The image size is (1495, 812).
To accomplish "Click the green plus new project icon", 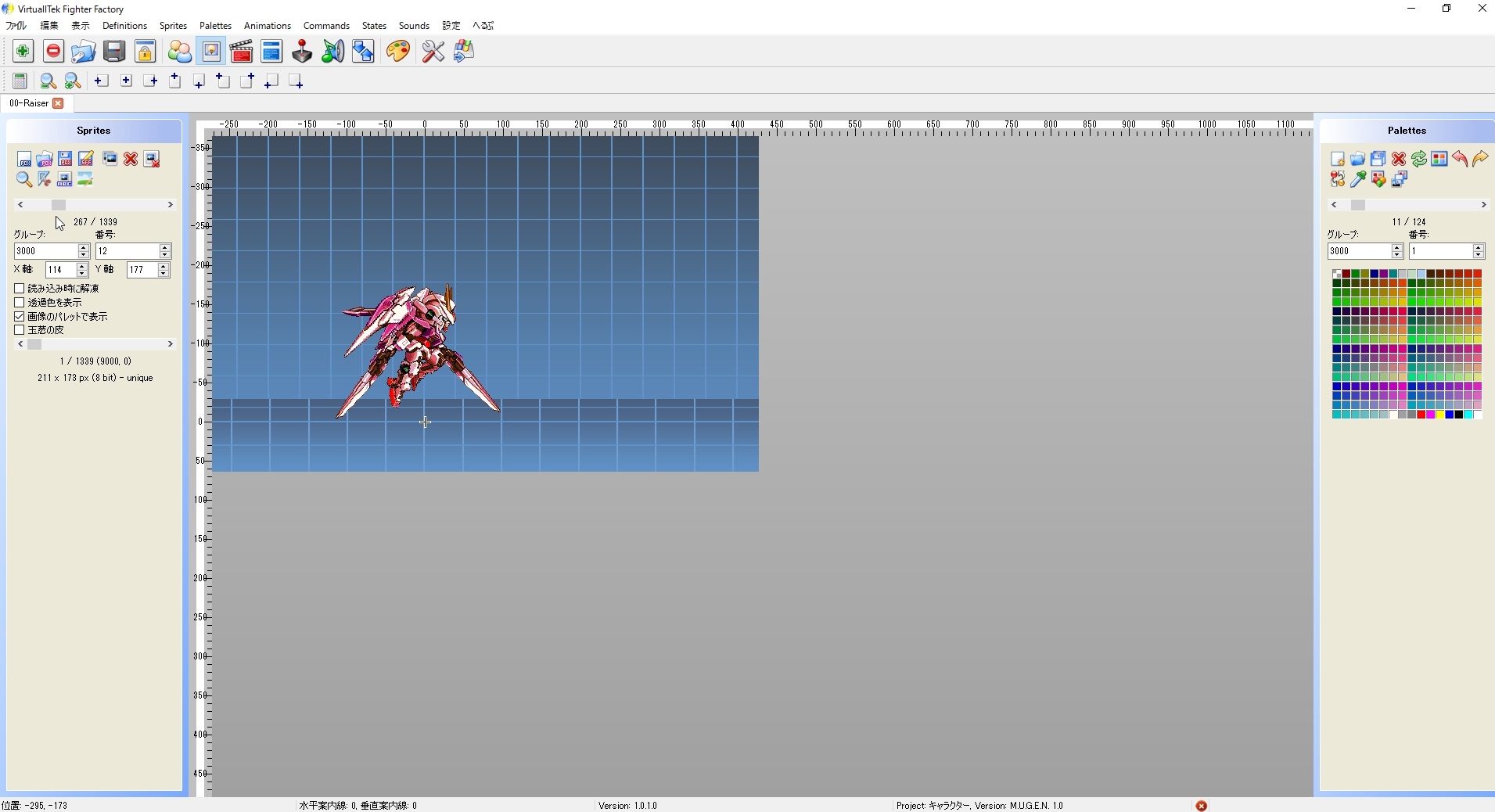I will 23,52.
